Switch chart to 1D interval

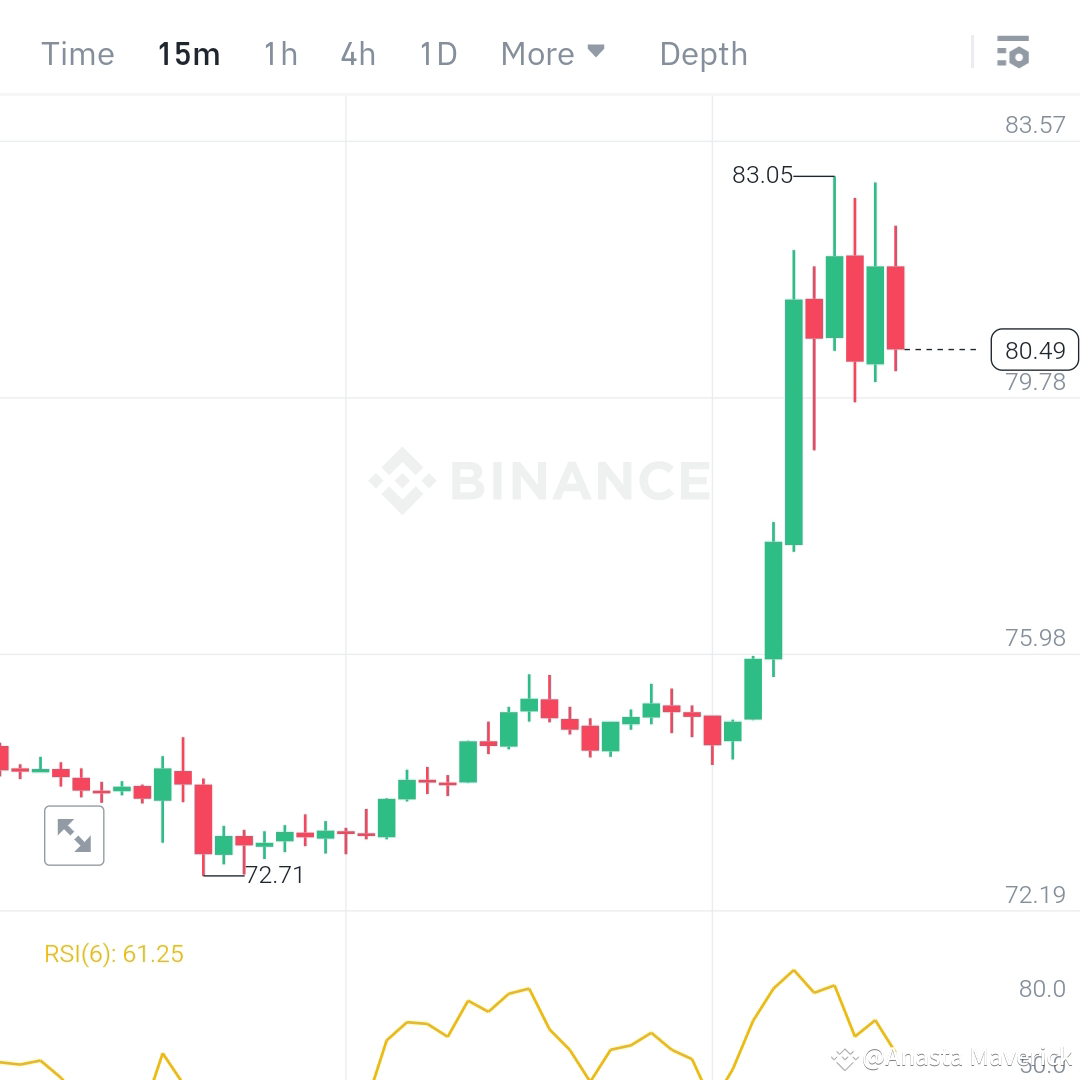[x=437, y=54]
